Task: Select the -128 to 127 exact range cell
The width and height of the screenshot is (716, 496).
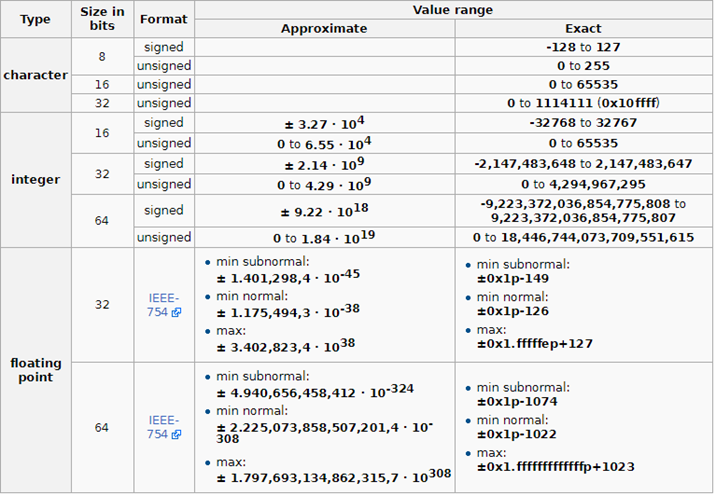Action: coord(583,47)
